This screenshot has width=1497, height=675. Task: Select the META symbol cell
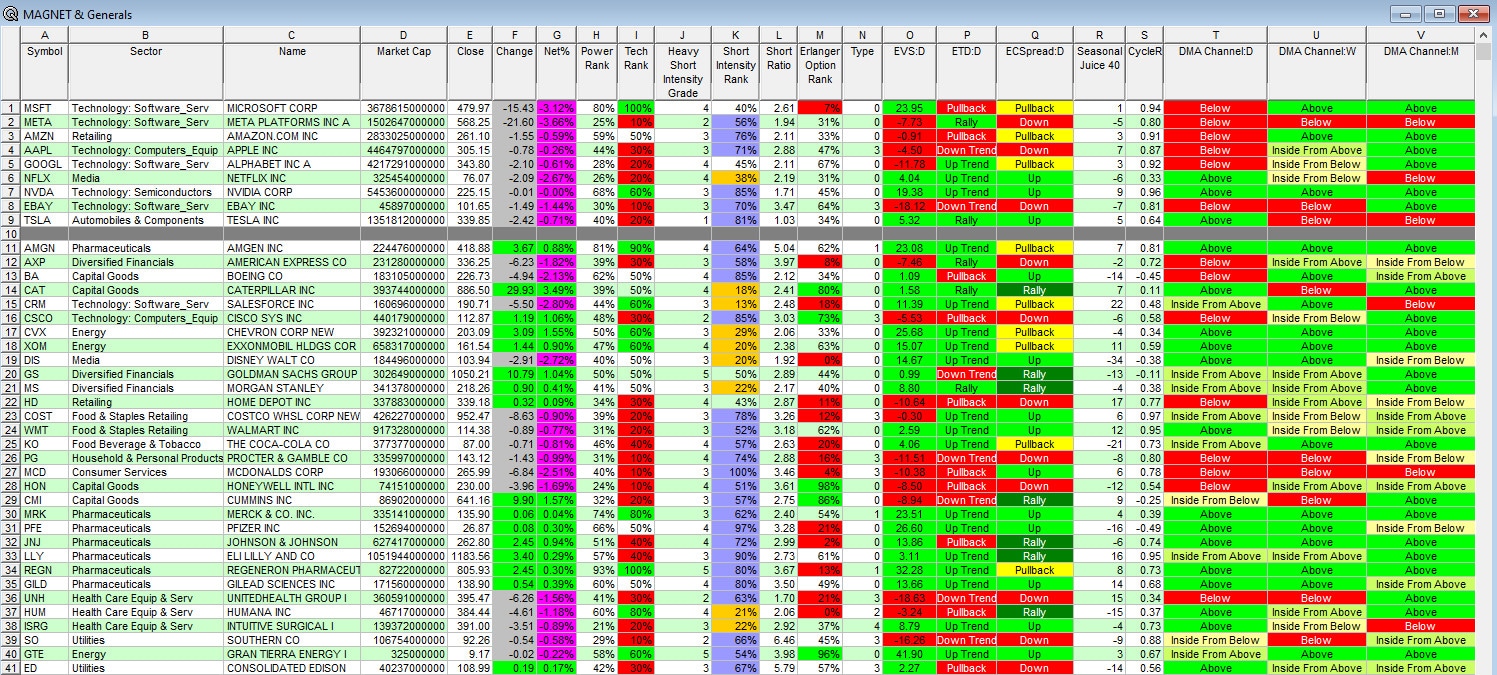[x=44, y=121]
